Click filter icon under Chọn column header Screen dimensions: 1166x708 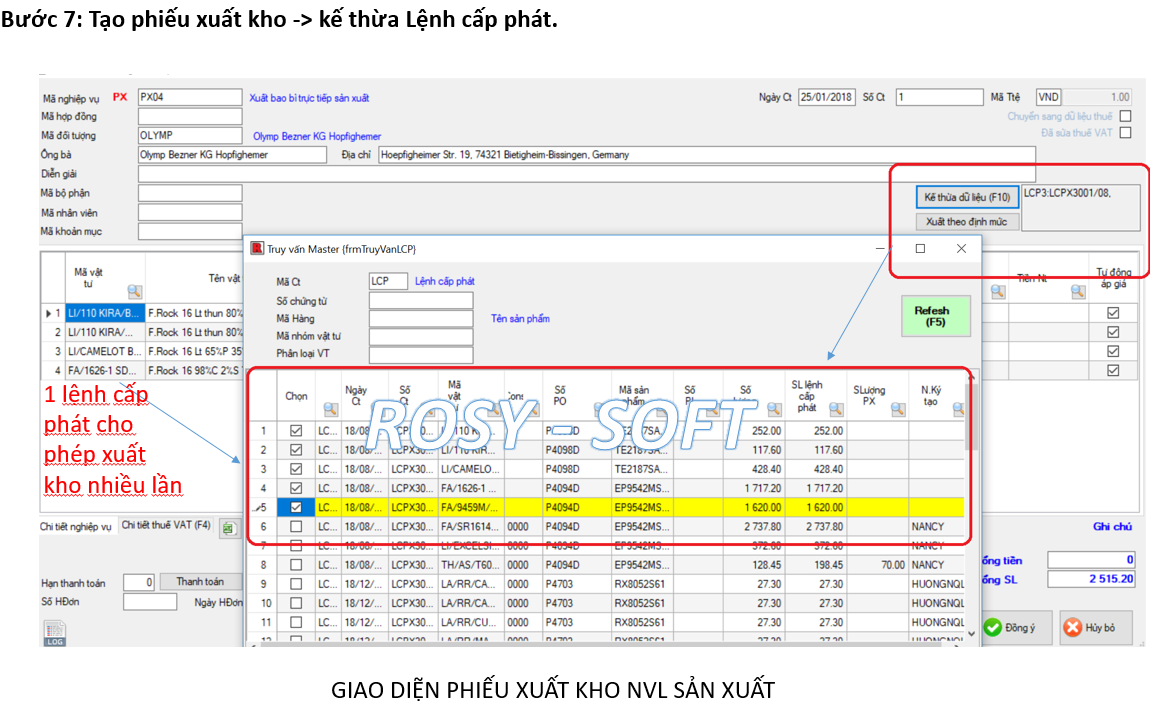pyautogui.click(x=330, y=409)
